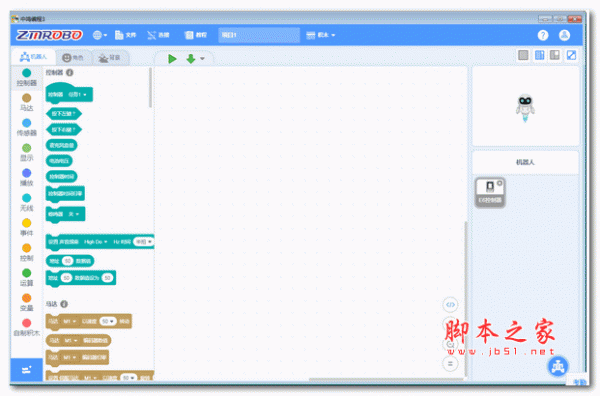Image resolution: width=600 pixels, height=396 pixels.
Task: Open the 关 dropdown on the buzzer block
Action: coord(74,214)
